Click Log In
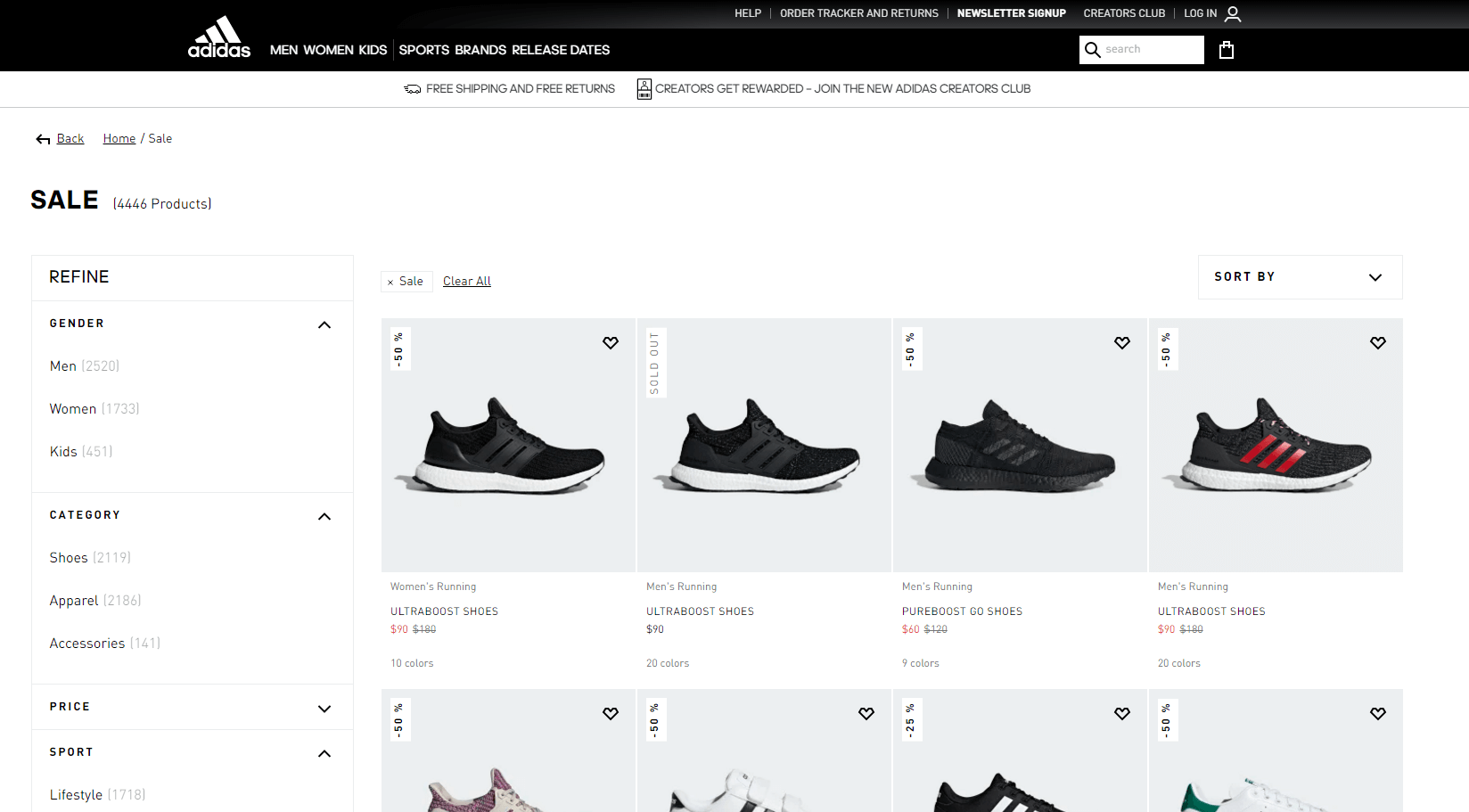 pyautogui.click(x=1200, y=13)
